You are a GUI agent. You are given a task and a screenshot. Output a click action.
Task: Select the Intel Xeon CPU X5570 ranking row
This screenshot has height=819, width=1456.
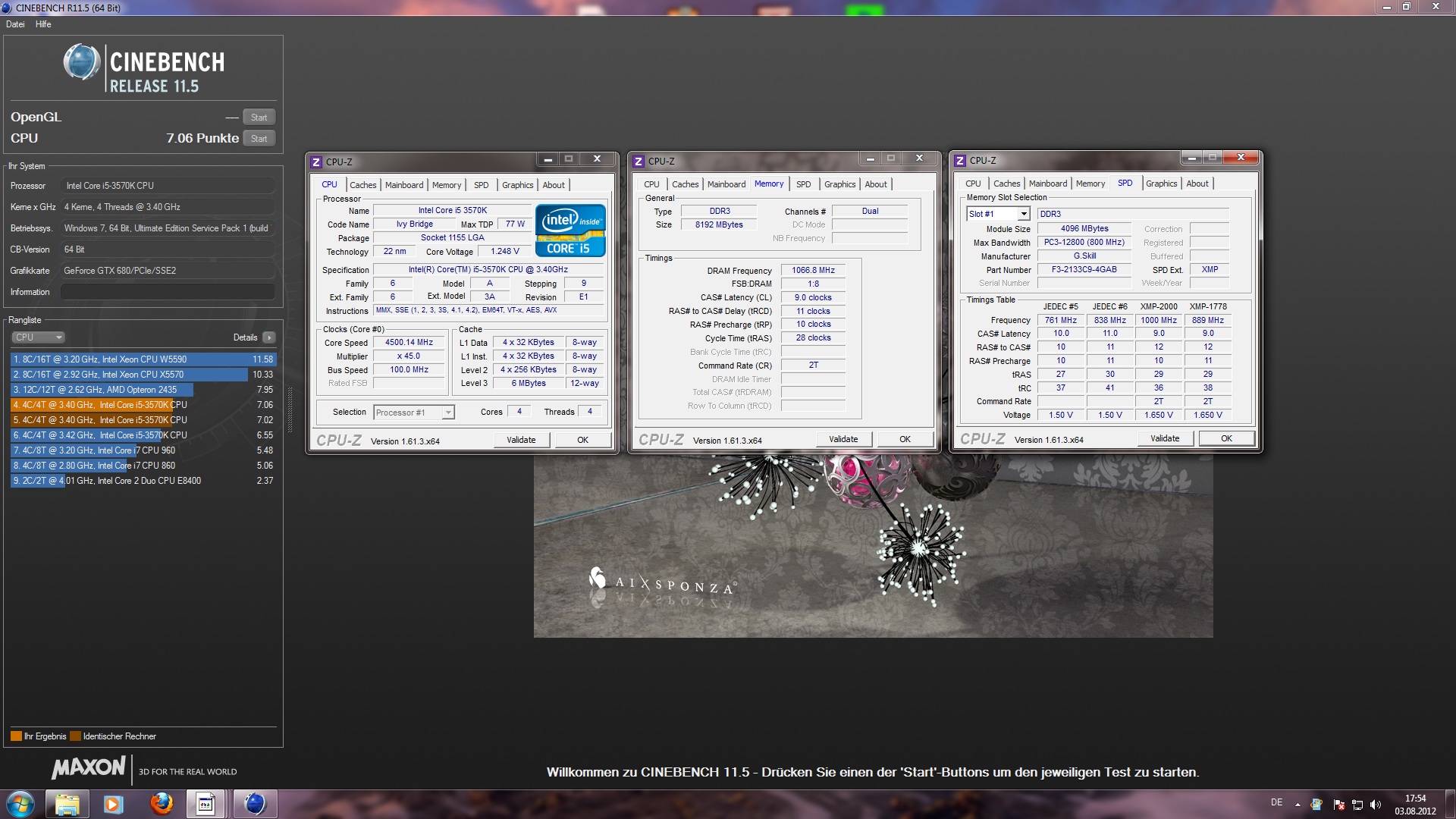(x=143, y=375)
